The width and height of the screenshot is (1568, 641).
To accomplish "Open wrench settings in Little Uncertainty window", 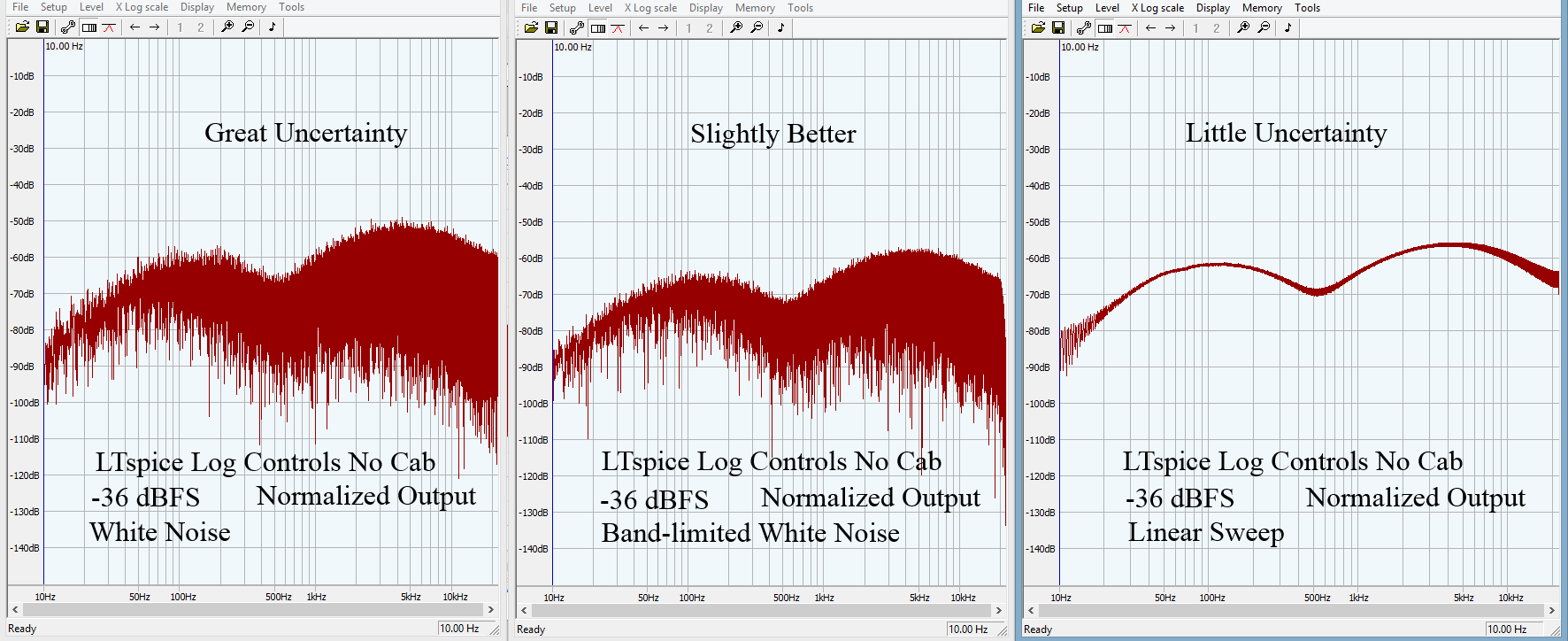I will click(1084, 27).
